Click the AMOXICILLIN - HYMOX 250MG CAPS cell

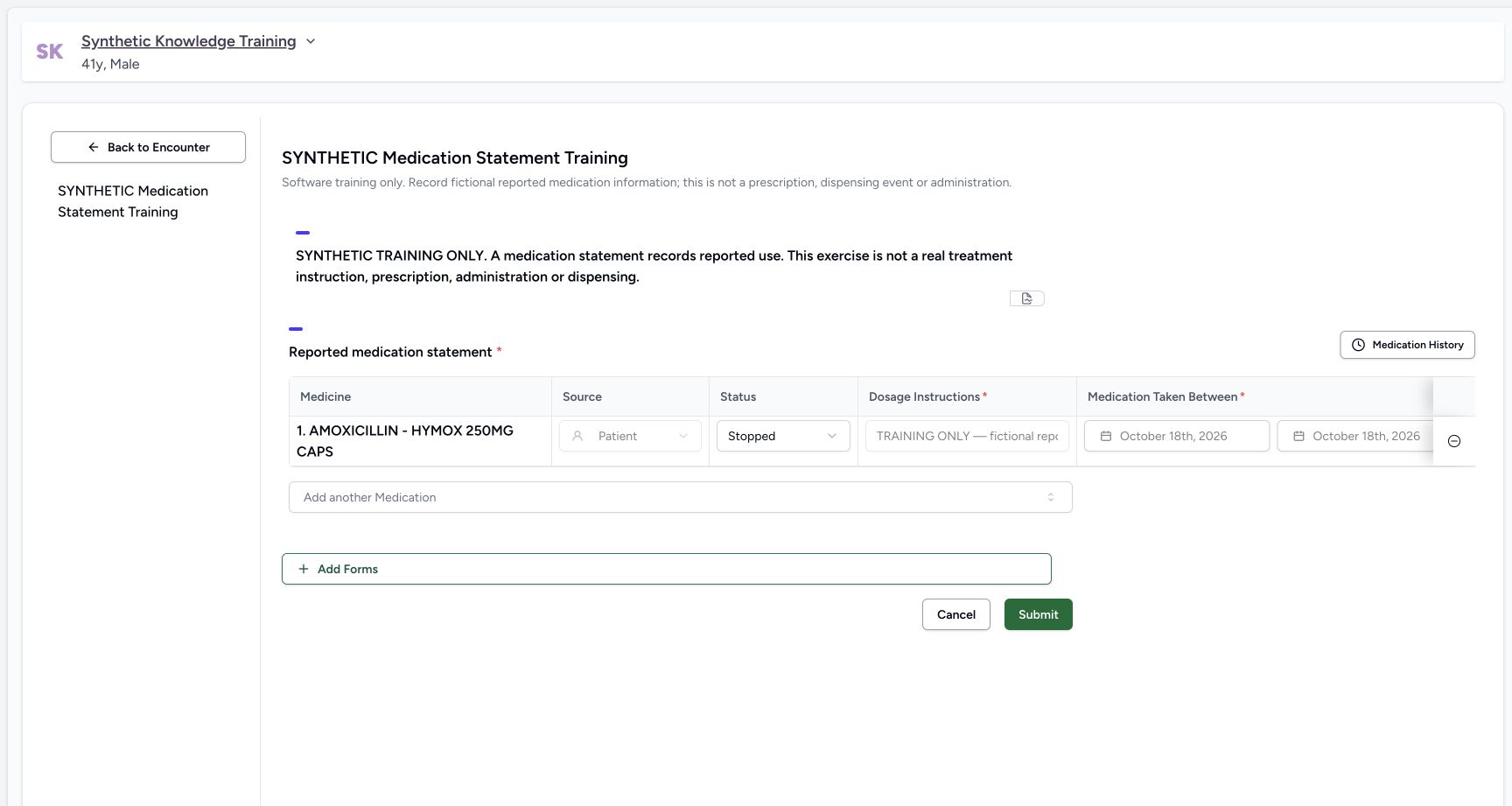click(420, 441)
